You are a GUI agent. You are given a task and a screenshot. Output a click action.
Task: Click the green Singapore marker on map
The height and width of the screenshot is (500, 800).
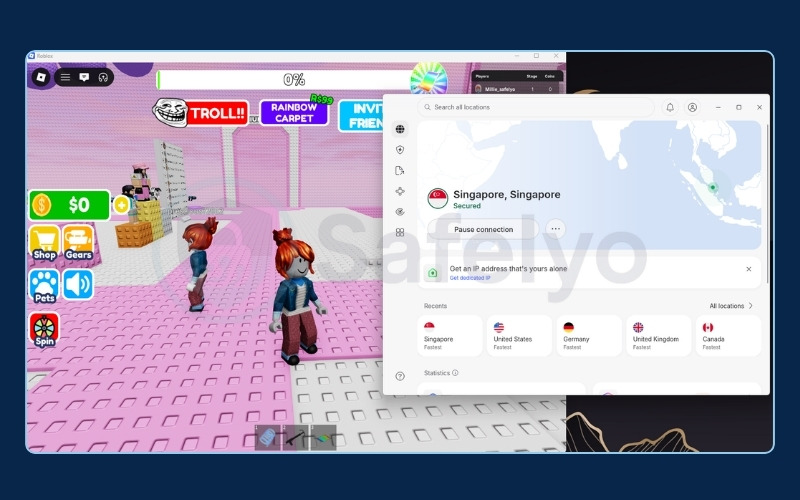tap(713, 187)
